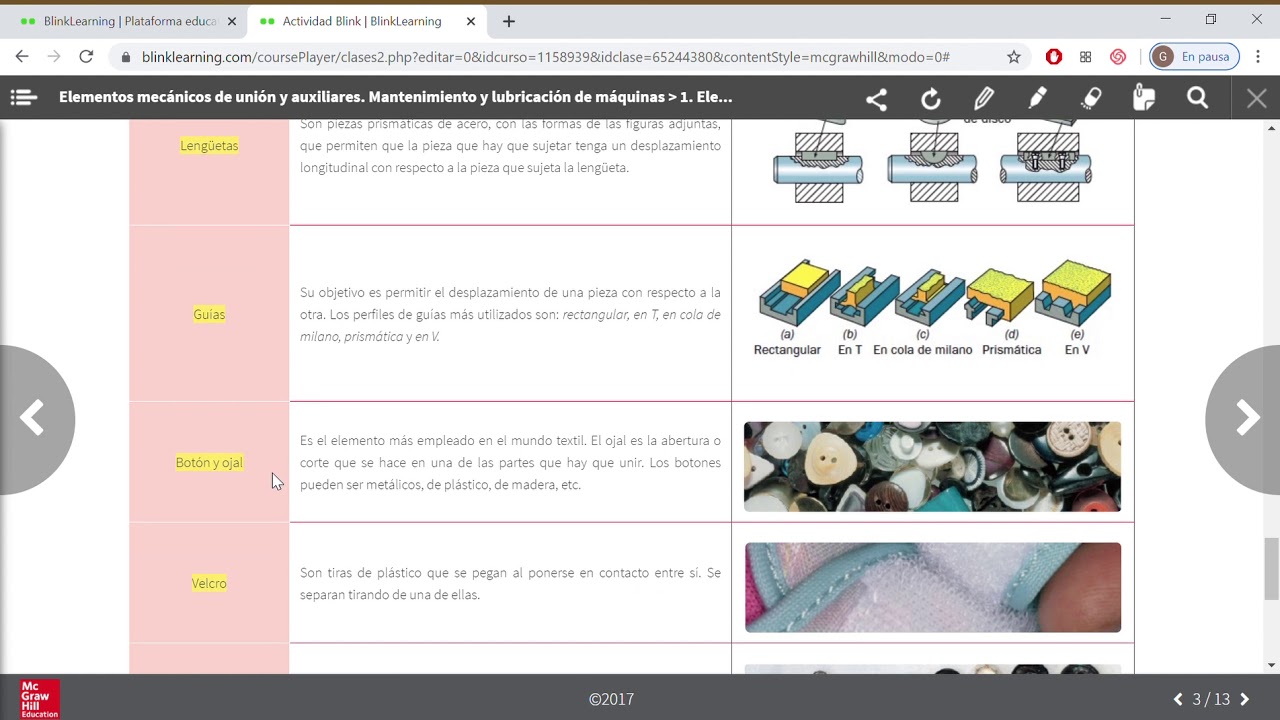Image resolution: width=1280 pixels, height=720 pixels.
Task: Click the highlighted Botón y ojal label
Action: tap(209, 462)
